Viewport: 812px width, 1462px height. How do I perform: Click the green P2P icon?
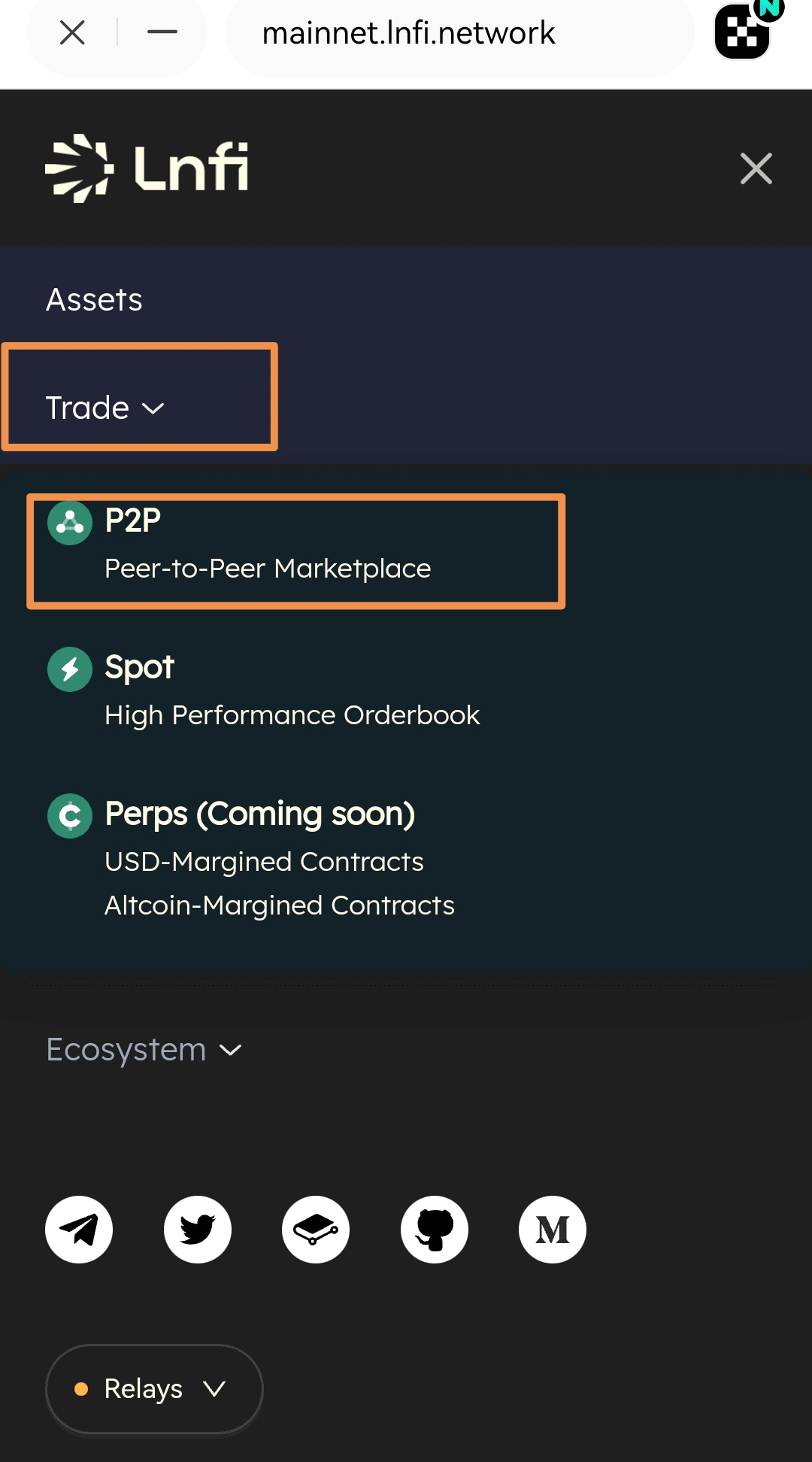70,523
